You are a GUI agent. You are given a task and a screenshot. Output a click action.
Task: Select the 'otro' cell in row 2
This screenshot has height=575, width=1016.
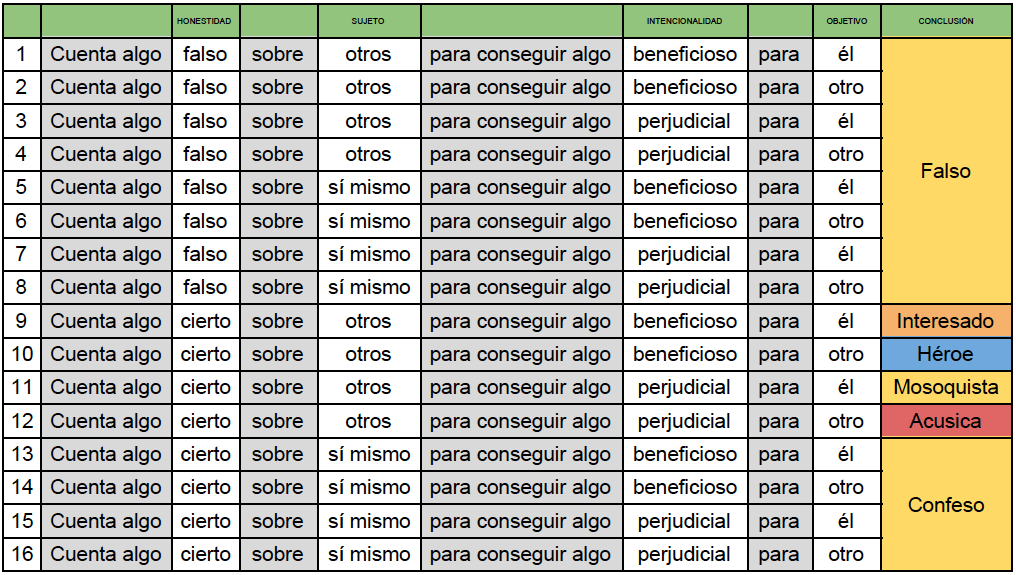click(x=846, y=87)
